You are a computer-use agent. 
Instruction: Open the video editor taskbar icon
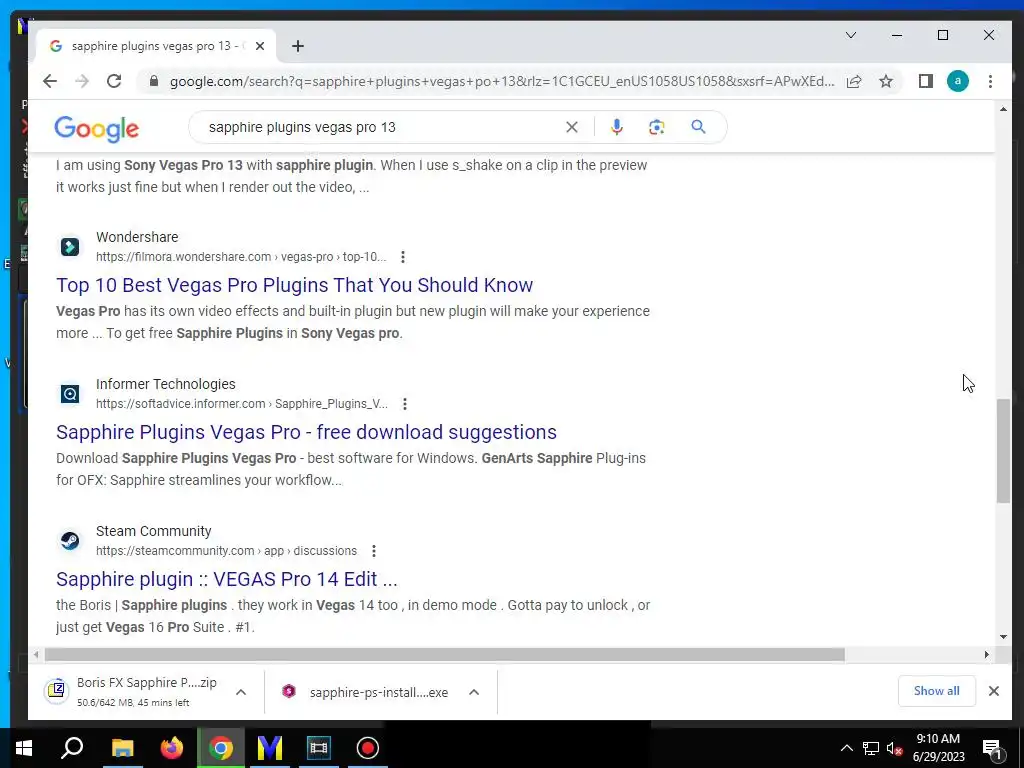319,748
